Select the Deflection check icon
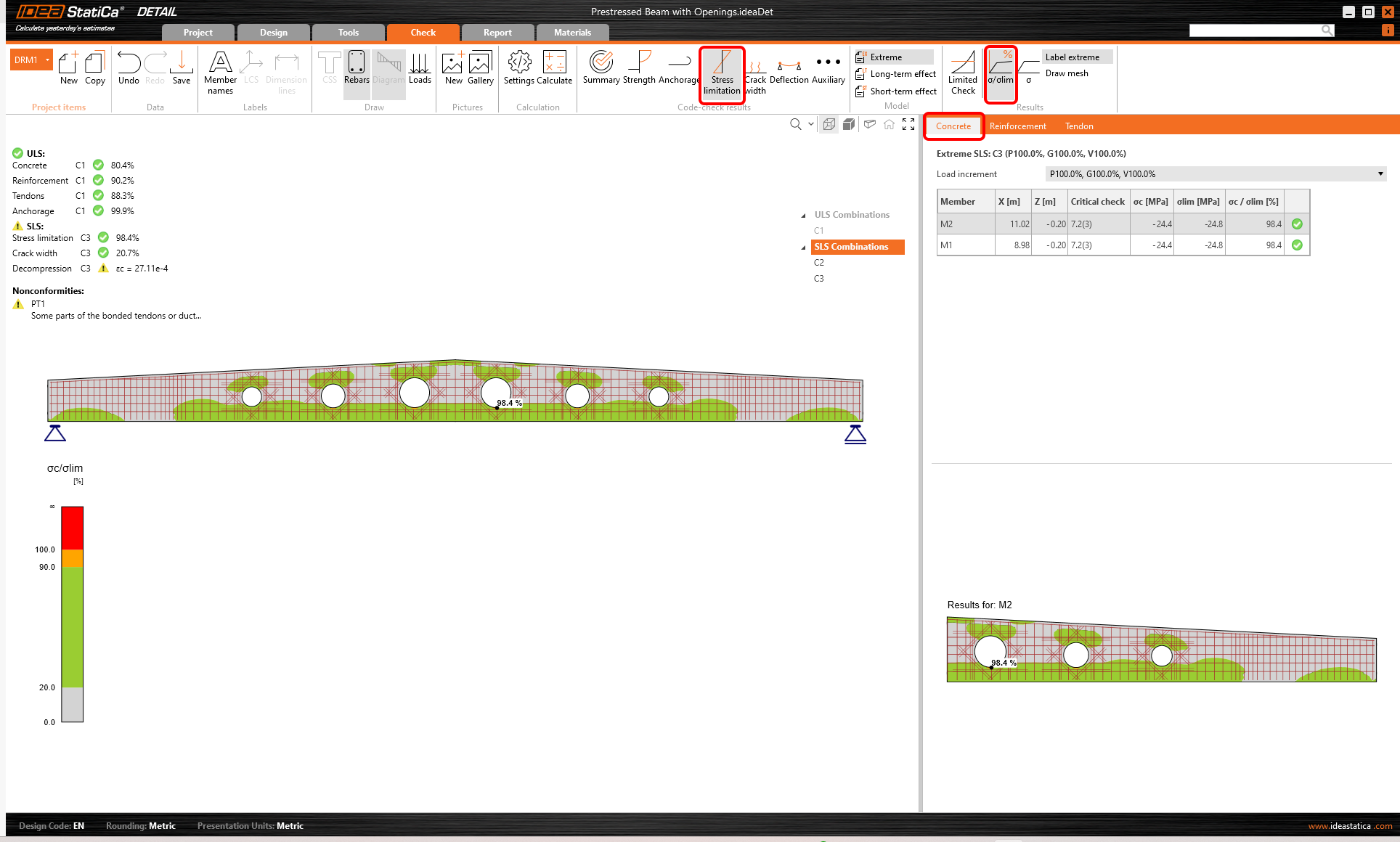This screenshot has width=1400, height=842. pos(789,70)
